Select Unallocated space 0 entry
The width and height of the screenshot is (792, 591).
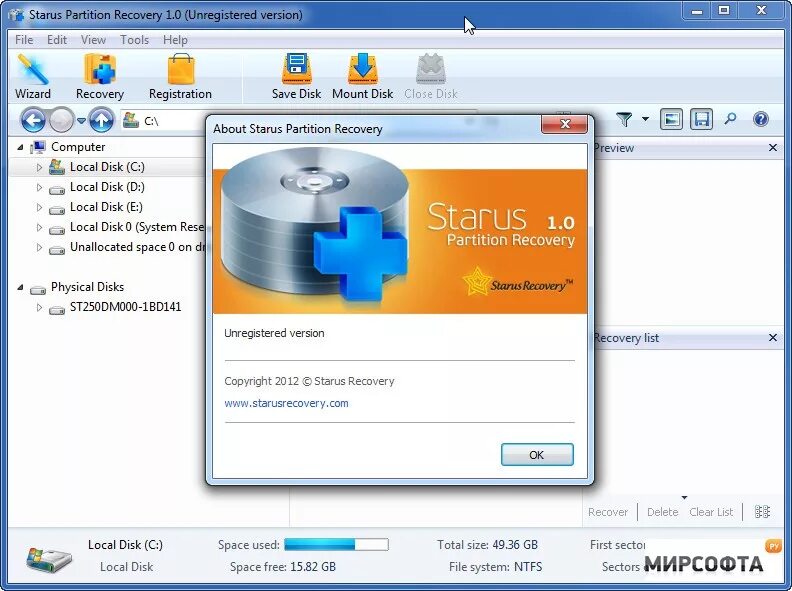(137, 247)
